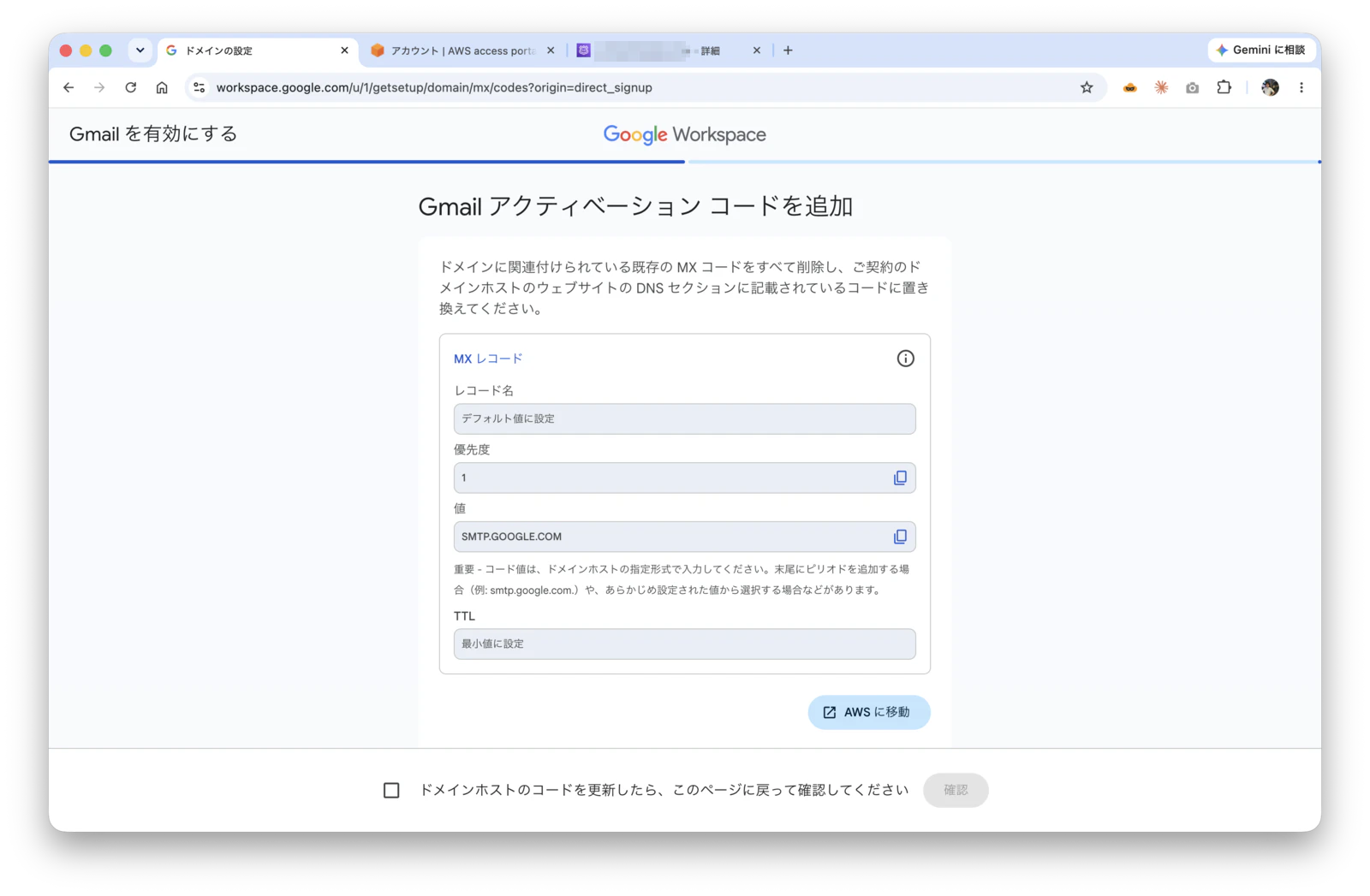
Task: Click the MX レコード heading
Action: point(488,359)
